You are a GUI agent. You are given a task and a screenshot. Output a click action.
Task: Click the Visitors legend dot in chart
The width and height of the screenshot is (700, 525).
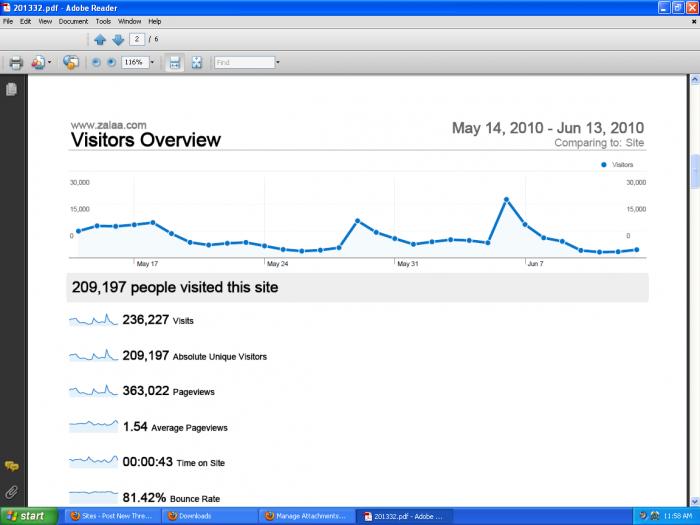coord(604,165)
